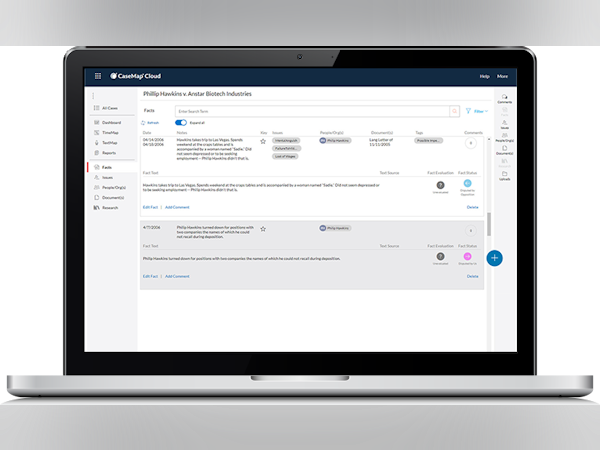600x450 pixels.
Task: Click Philip Hawkins chip in the second fact
Action: (335, 228)
